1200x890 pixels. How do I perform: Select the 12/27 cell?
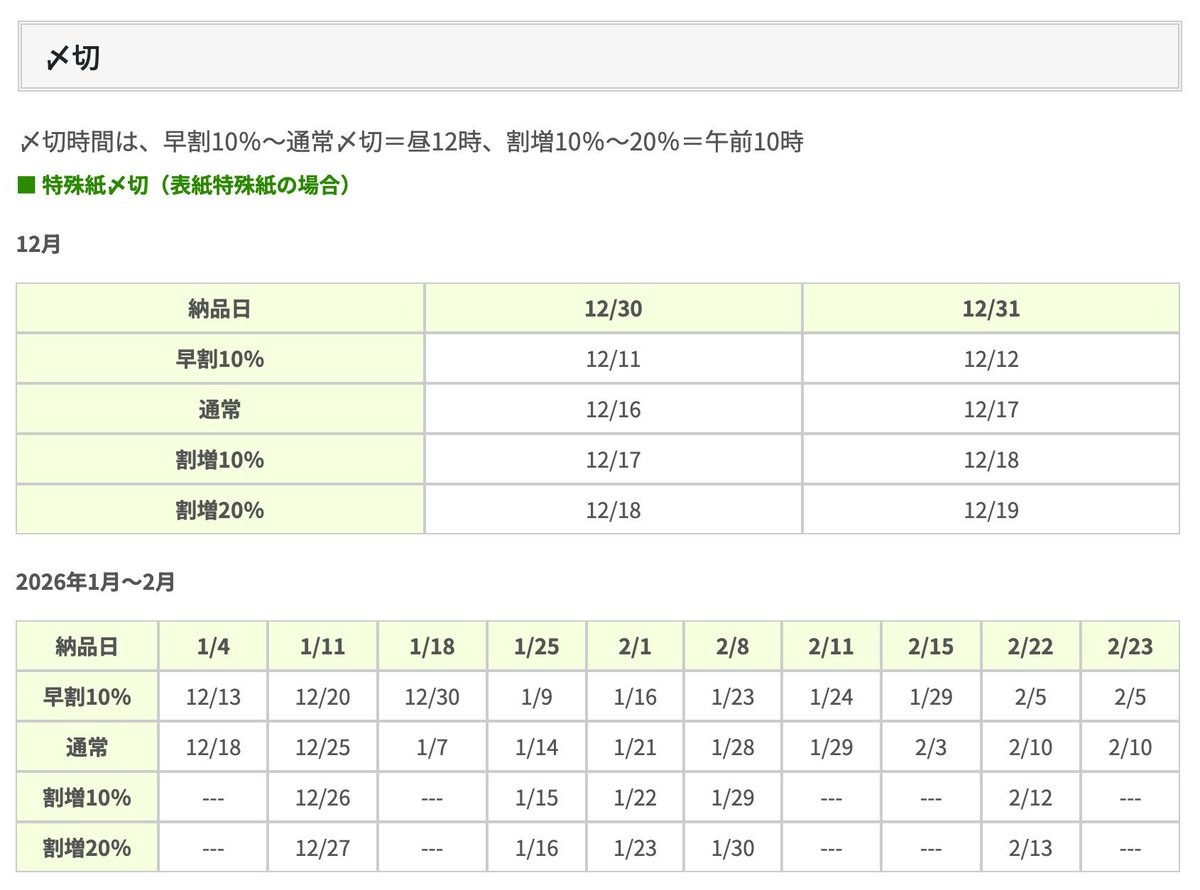(x=322, y=849)
